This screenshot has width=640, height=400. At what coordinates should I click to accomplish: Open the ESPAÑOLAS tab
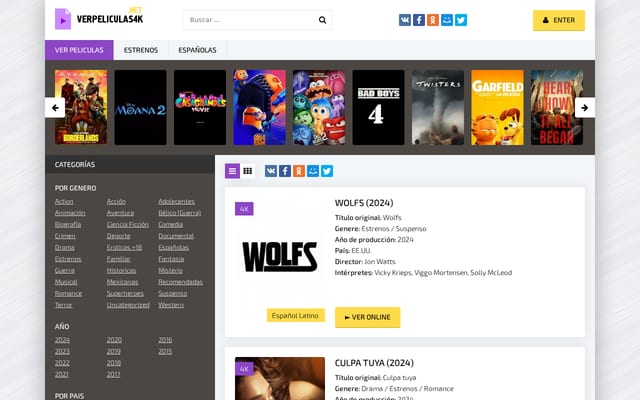[x=197, y=50]
